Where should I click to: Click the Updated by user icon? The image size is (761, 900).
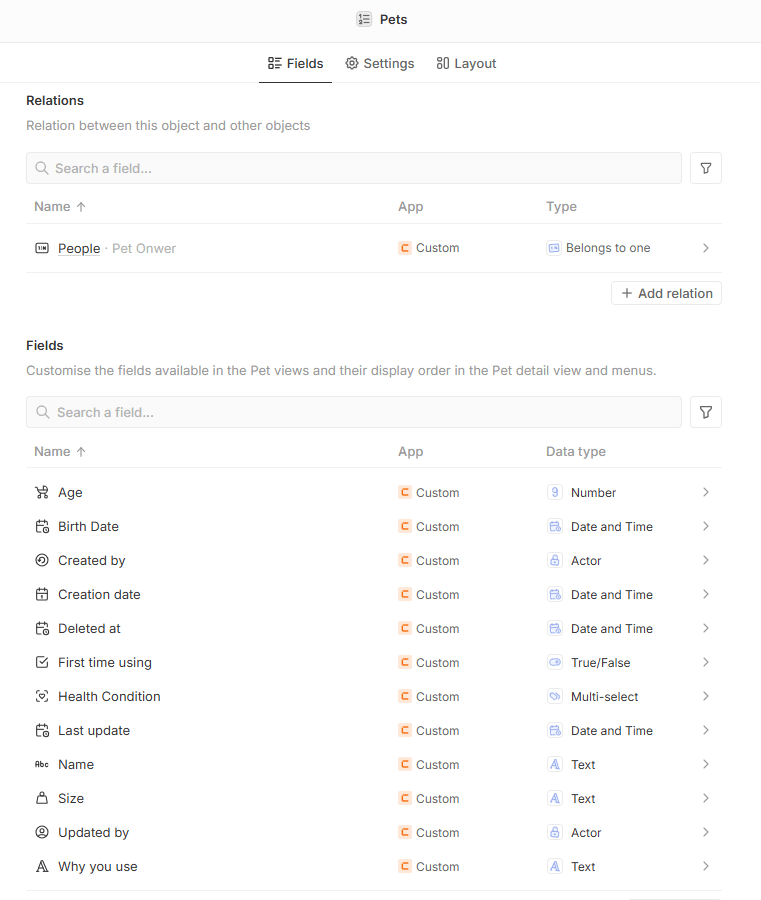[42, 832]
